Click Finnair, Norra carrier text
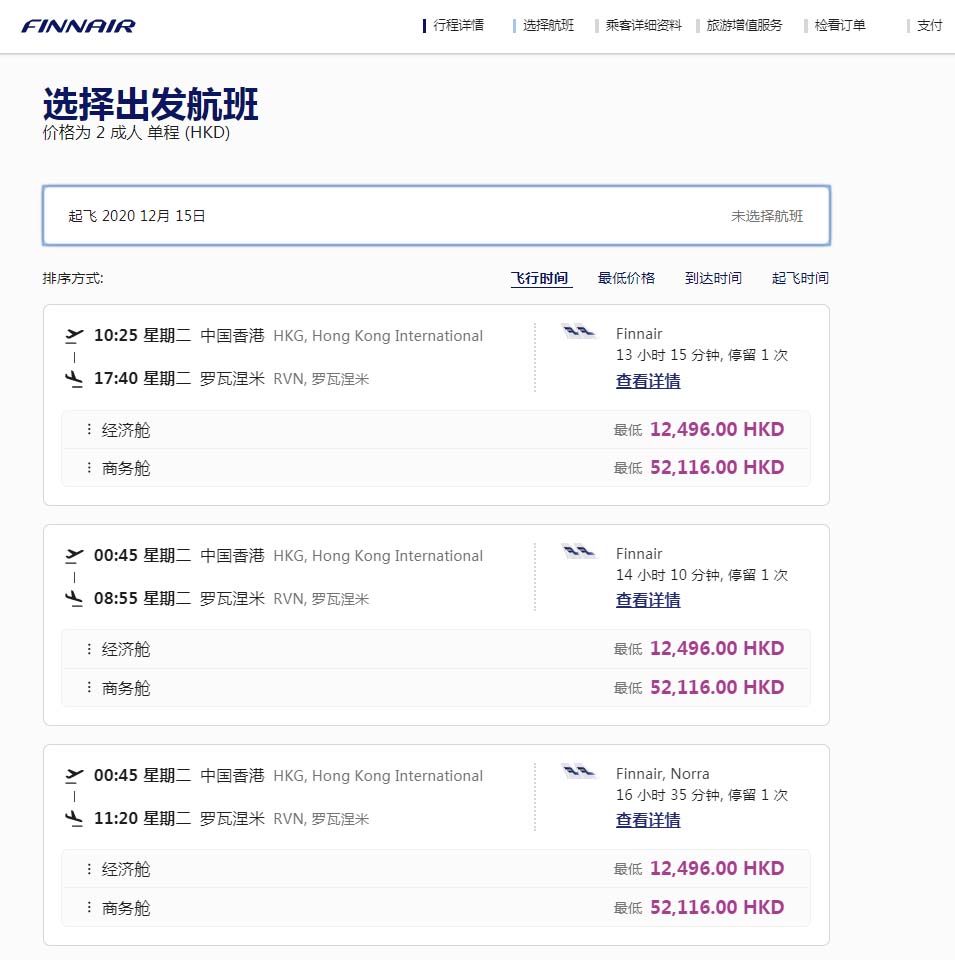Image resolution: width=955 pixels, height=960 pixels. [x=662, y=773]
